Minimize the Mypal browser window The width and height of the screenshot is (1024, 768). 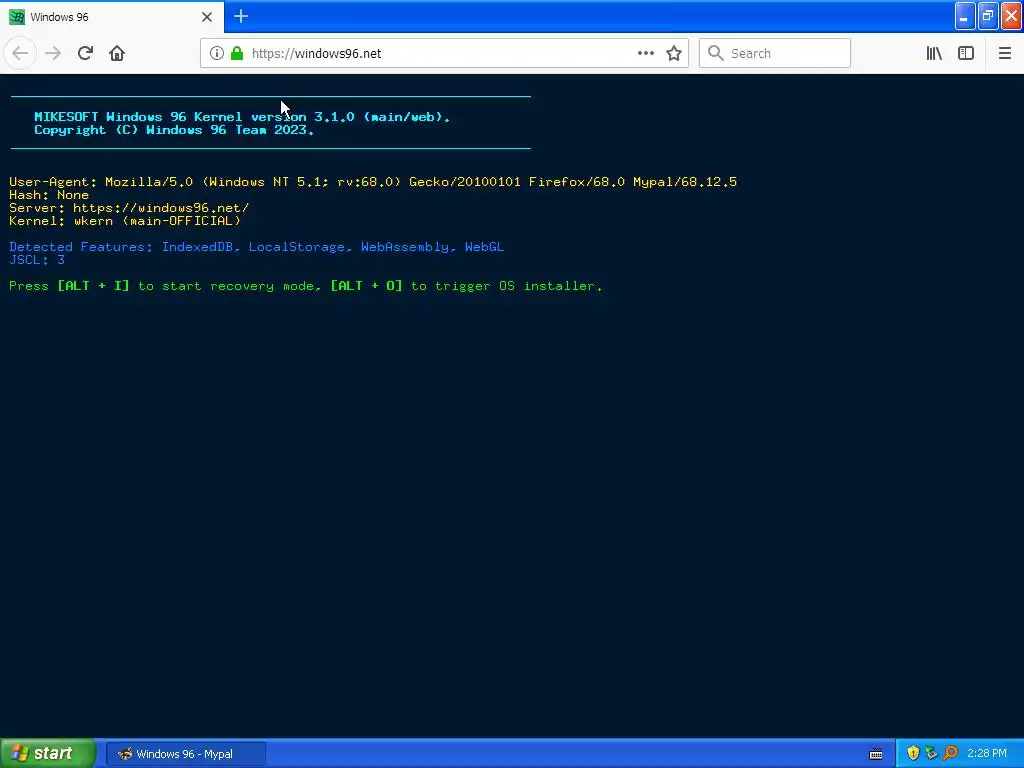coord(965,16)
